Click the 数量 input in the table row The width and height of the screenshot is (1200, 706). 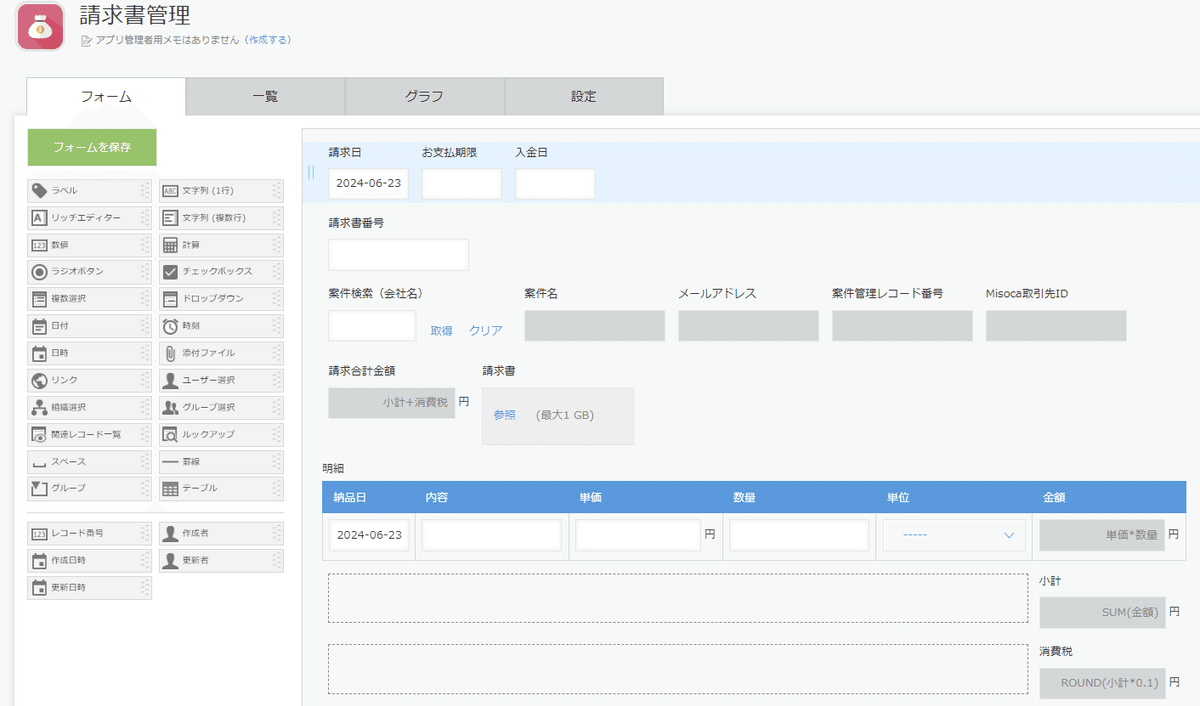(799, 535)
